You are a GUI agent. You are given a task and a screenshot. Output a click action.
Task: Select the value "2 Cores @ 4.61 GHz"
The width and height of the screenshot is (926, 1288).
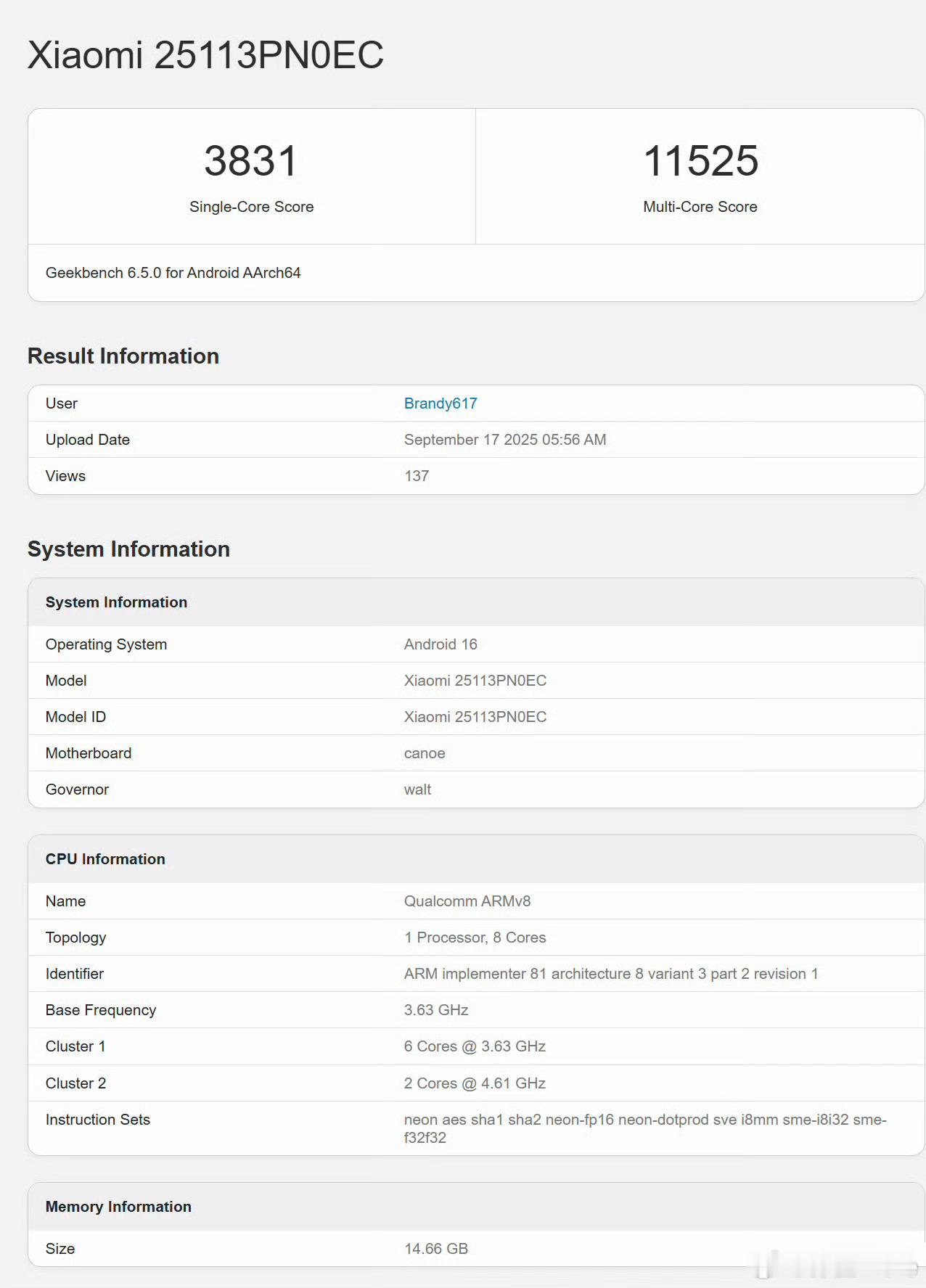[475, 1083]
